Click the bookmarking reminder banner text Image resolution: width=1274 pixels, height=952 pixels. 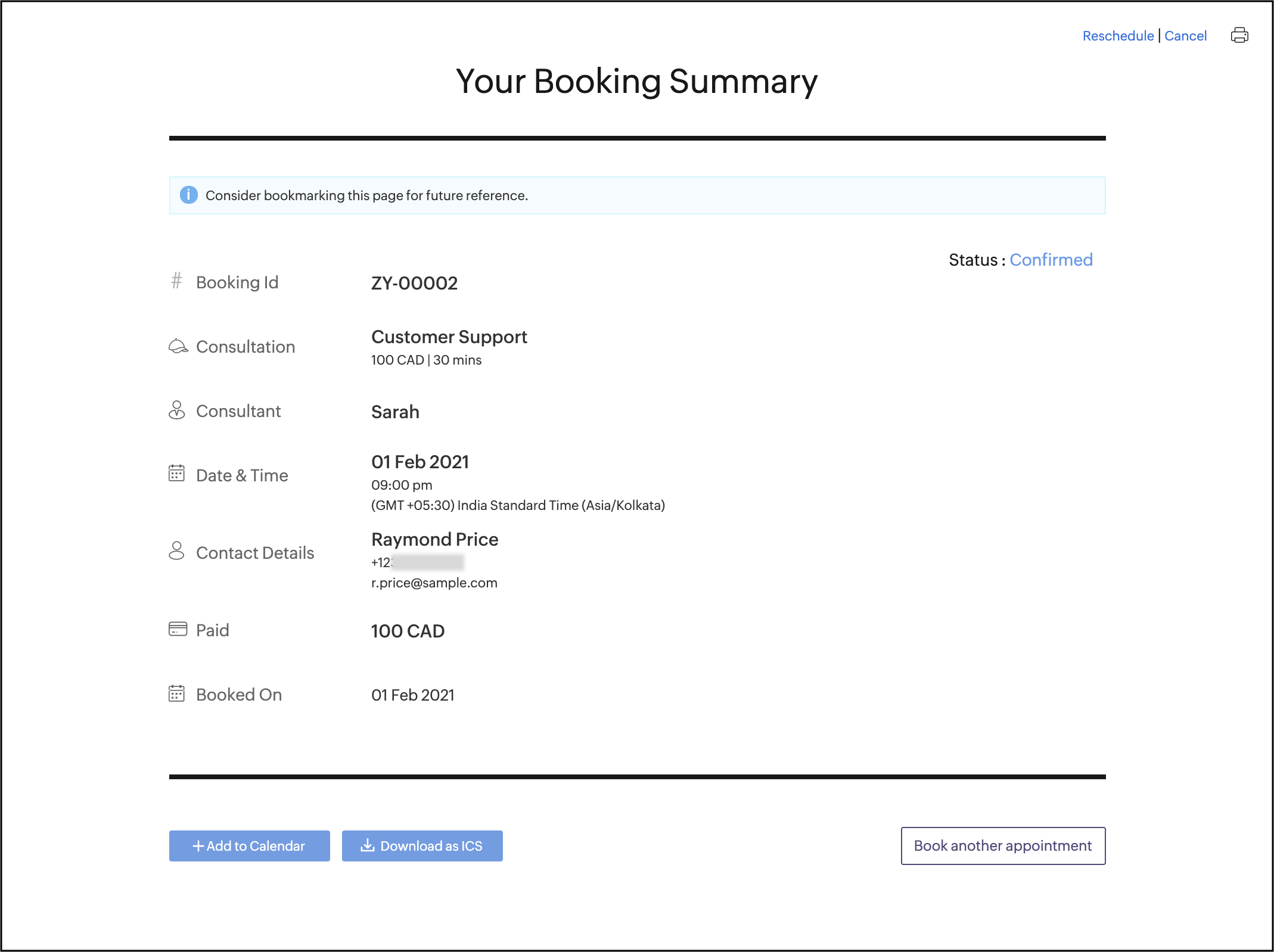[x=366, y=195]
